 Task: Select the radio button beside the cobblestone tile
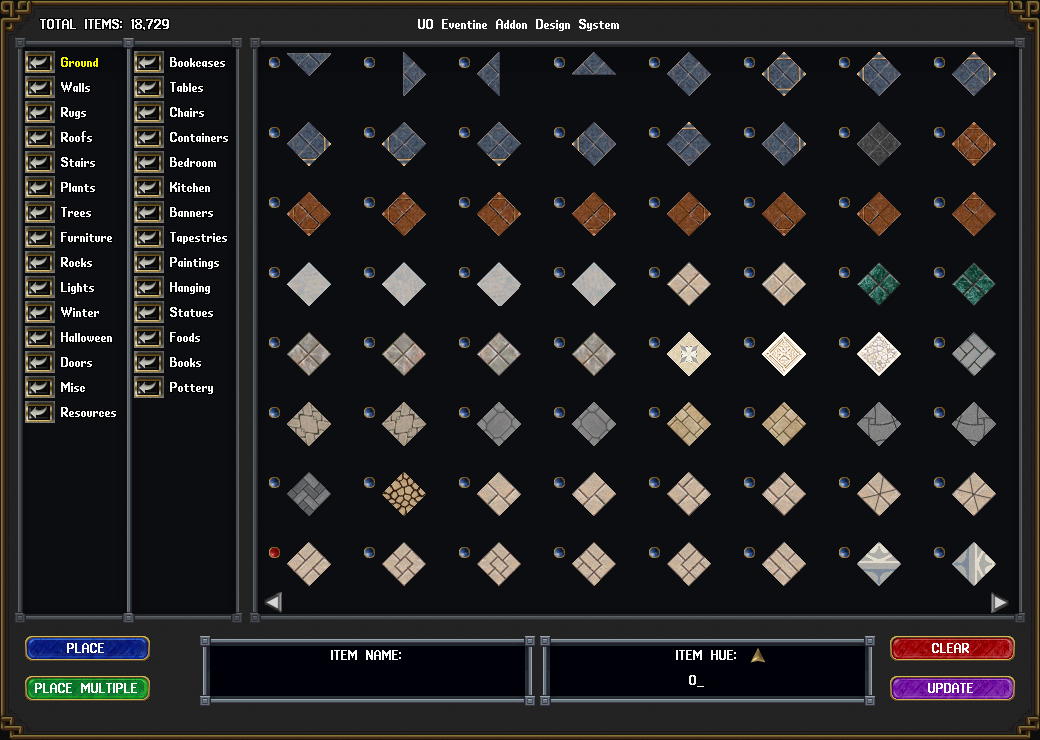[x=369, y=482]
